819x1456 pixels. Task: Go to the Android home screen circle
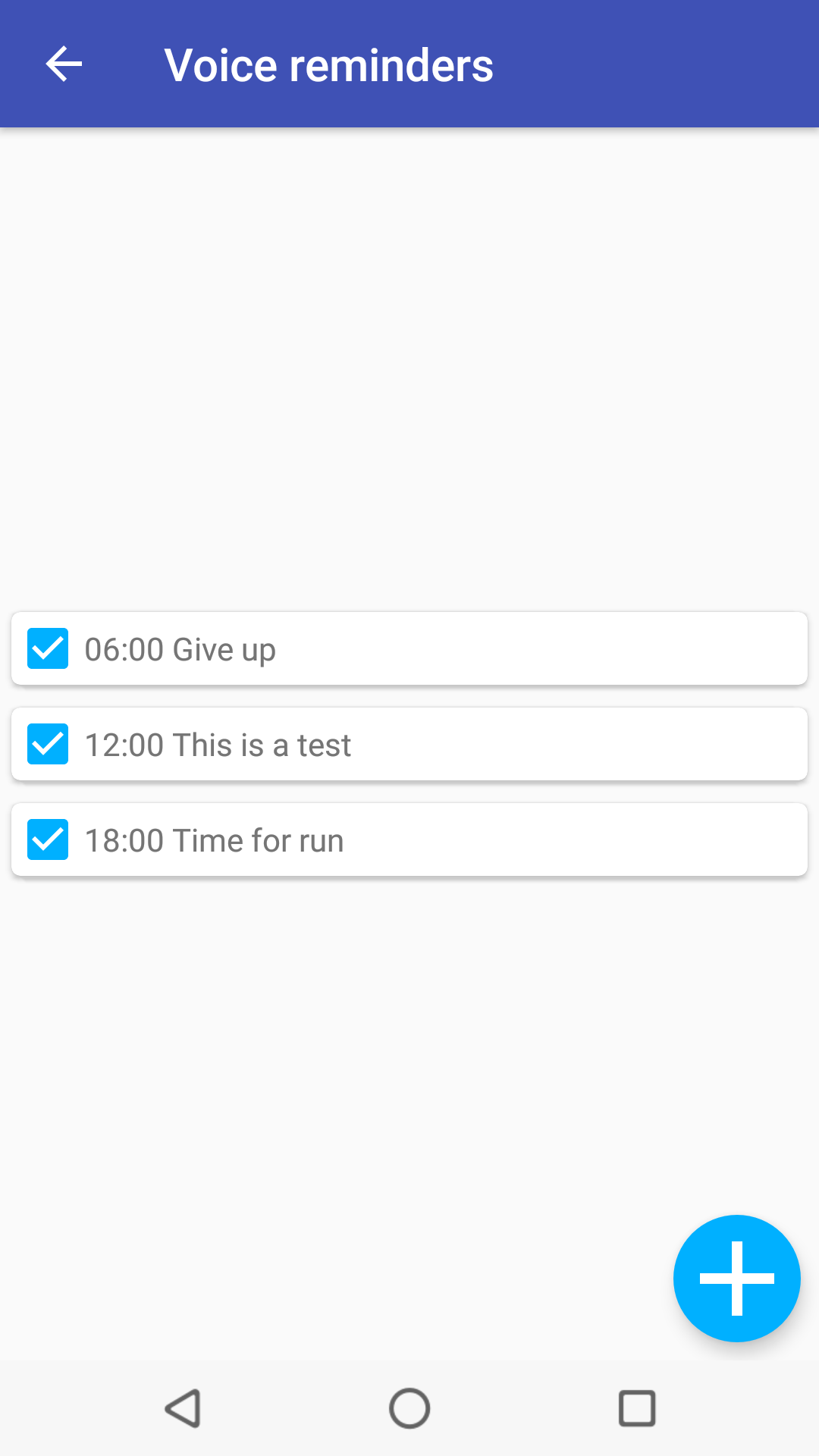409,1408
